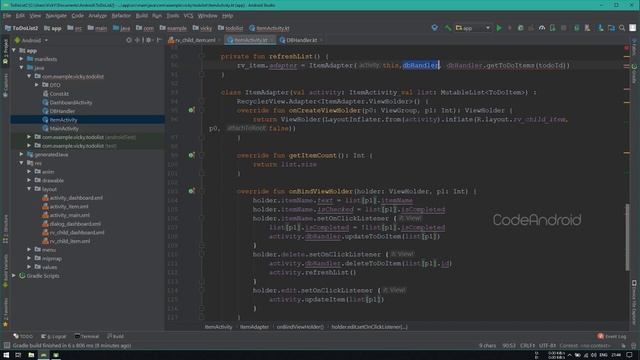Click the UTF-8 encoding status bar entry

tap(547, 346)
